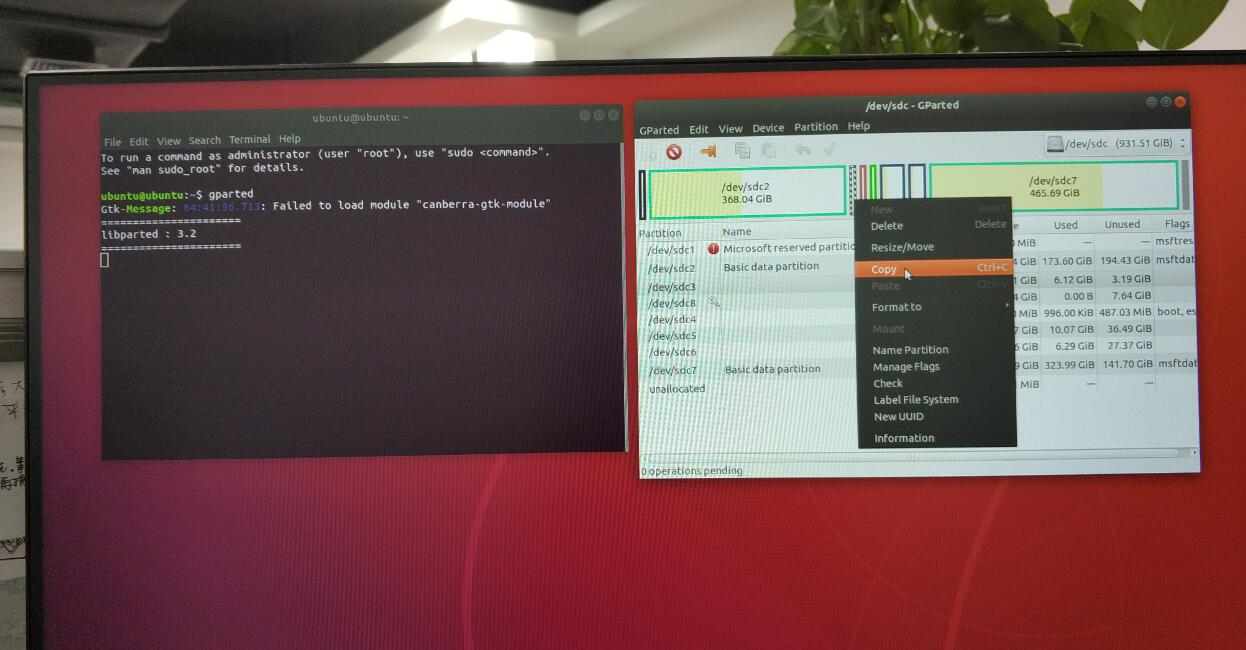Click the Name column header

click(x=737, y=231)
